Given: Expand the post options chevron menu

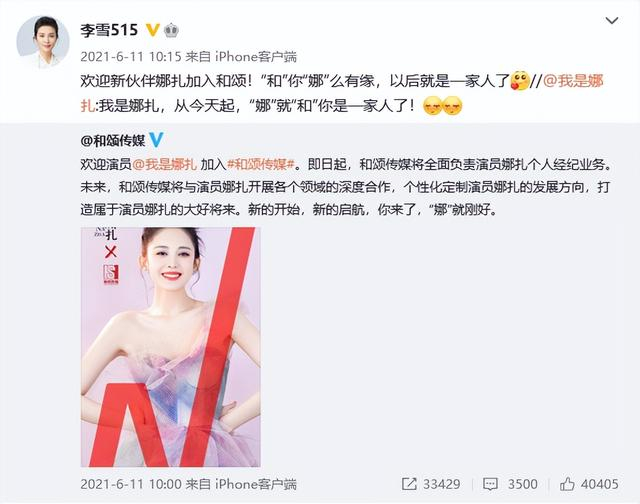Looking at the screenshot, I should coord(611,20).
